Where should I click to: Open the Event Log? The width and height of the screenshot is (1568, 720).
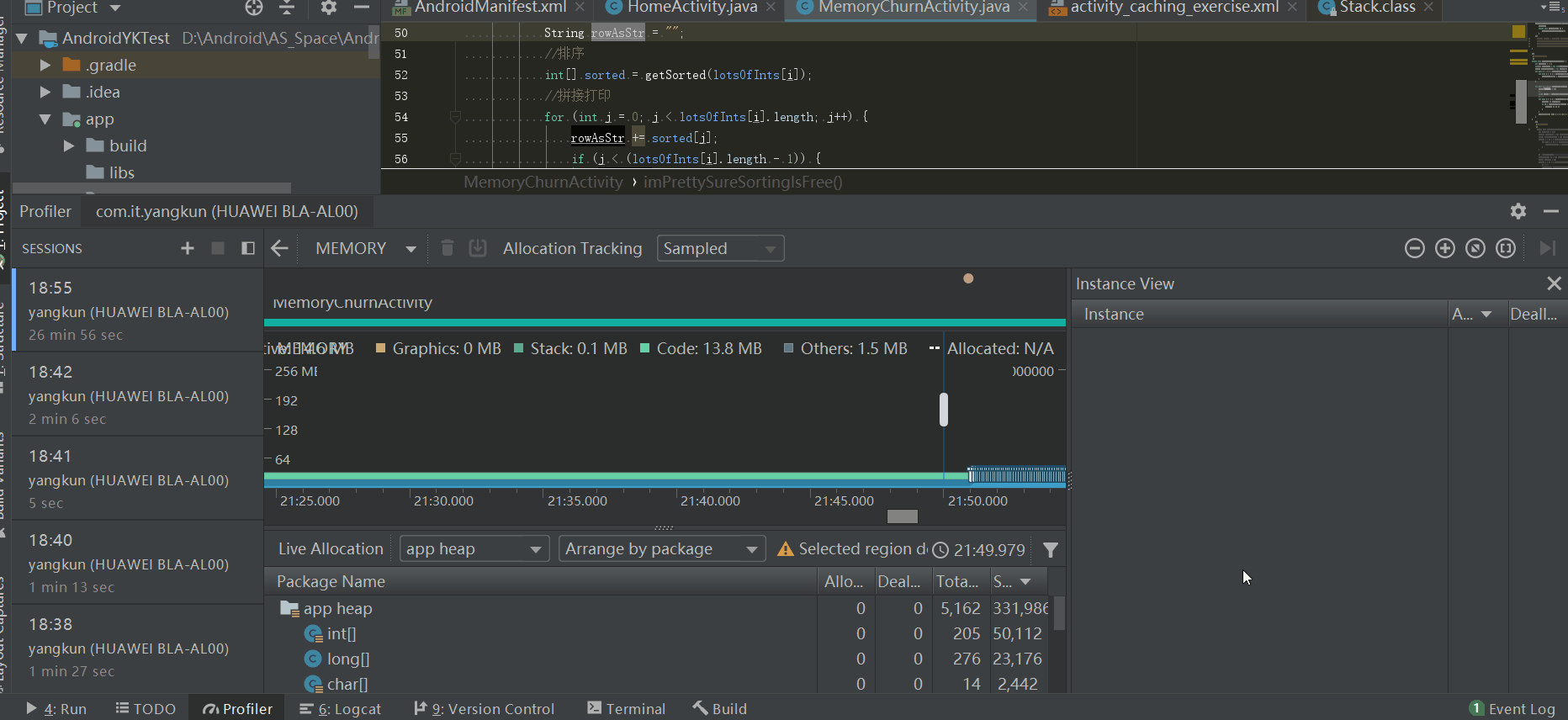coord(1512,709)
